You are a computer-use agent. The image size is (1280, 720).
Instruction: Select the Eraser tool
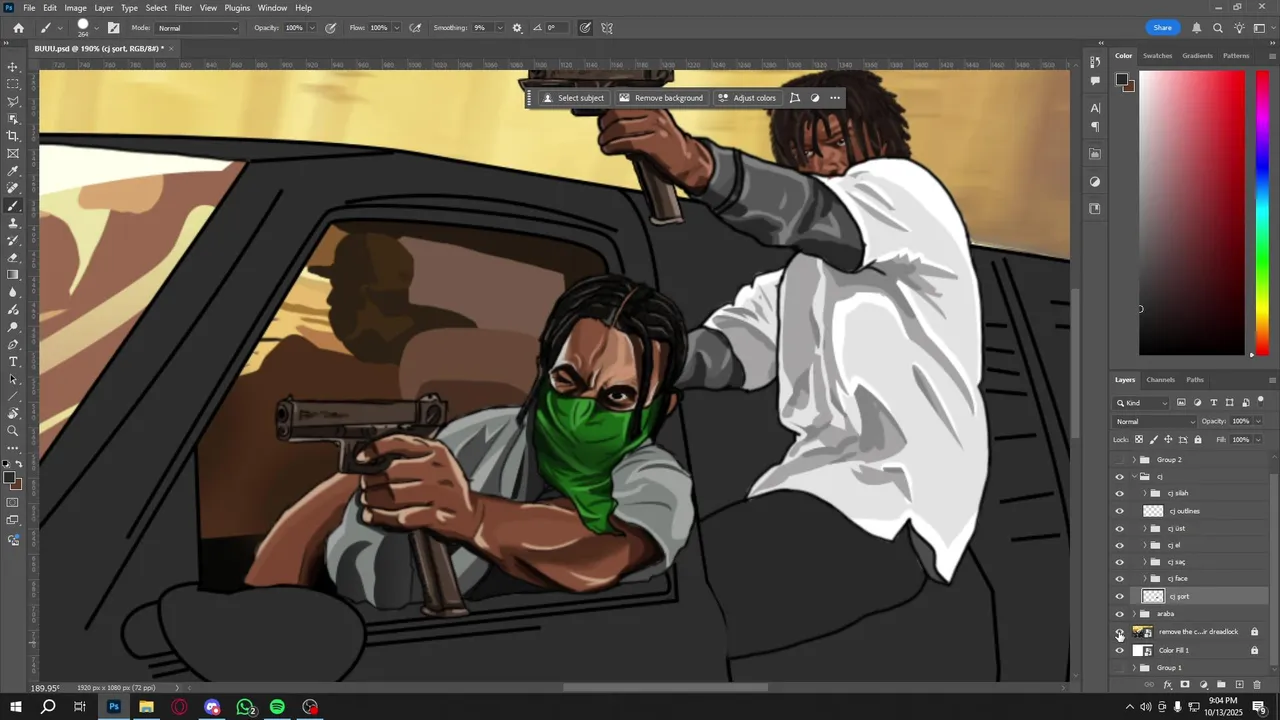[x=13, y=257]
